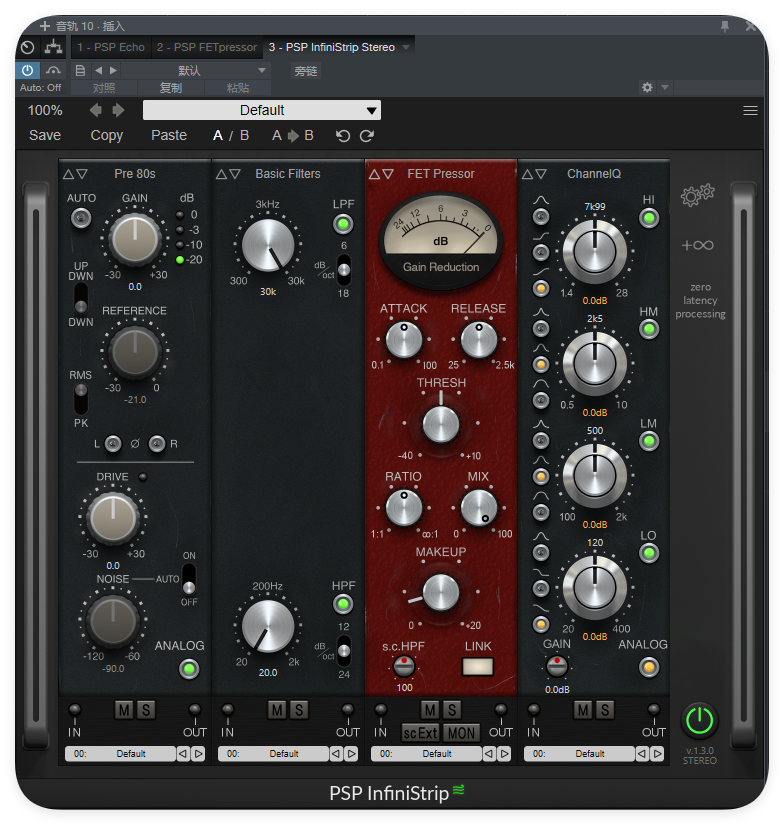Click the 100% zoom value

click(45, 110)
